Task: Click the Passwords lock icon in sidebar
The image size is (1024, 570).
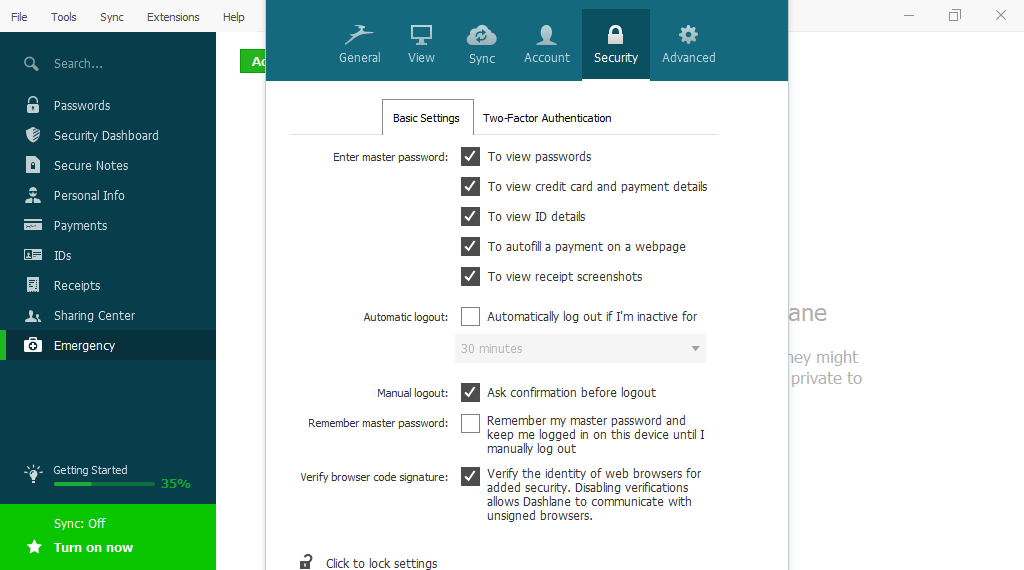Action: pyautogui.click(x=33, y=104)
